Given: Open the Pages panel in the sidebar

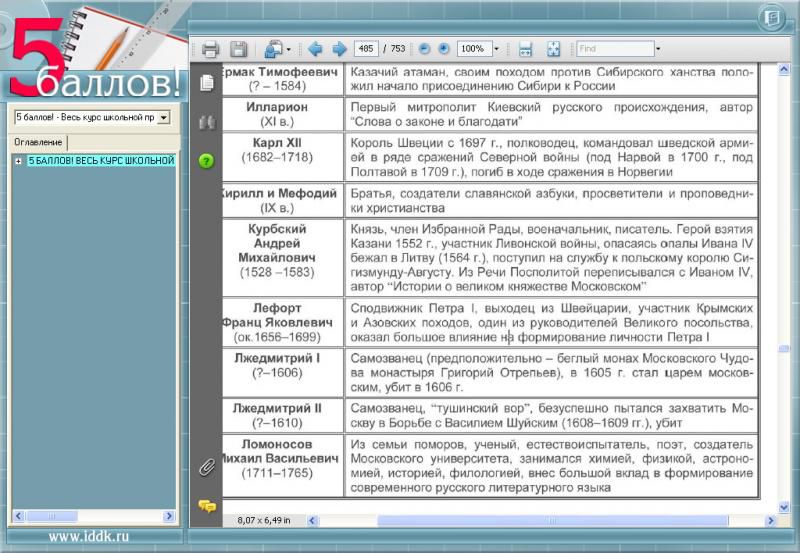Looking at the screenshot, I should point(207,83).
